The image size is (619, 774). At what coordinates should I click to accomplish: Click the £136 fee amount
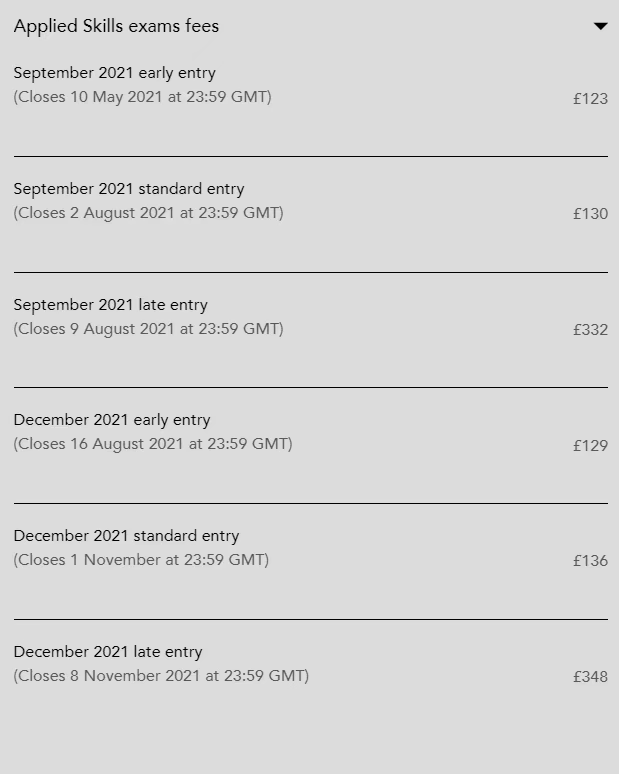(x=590, y=561)
